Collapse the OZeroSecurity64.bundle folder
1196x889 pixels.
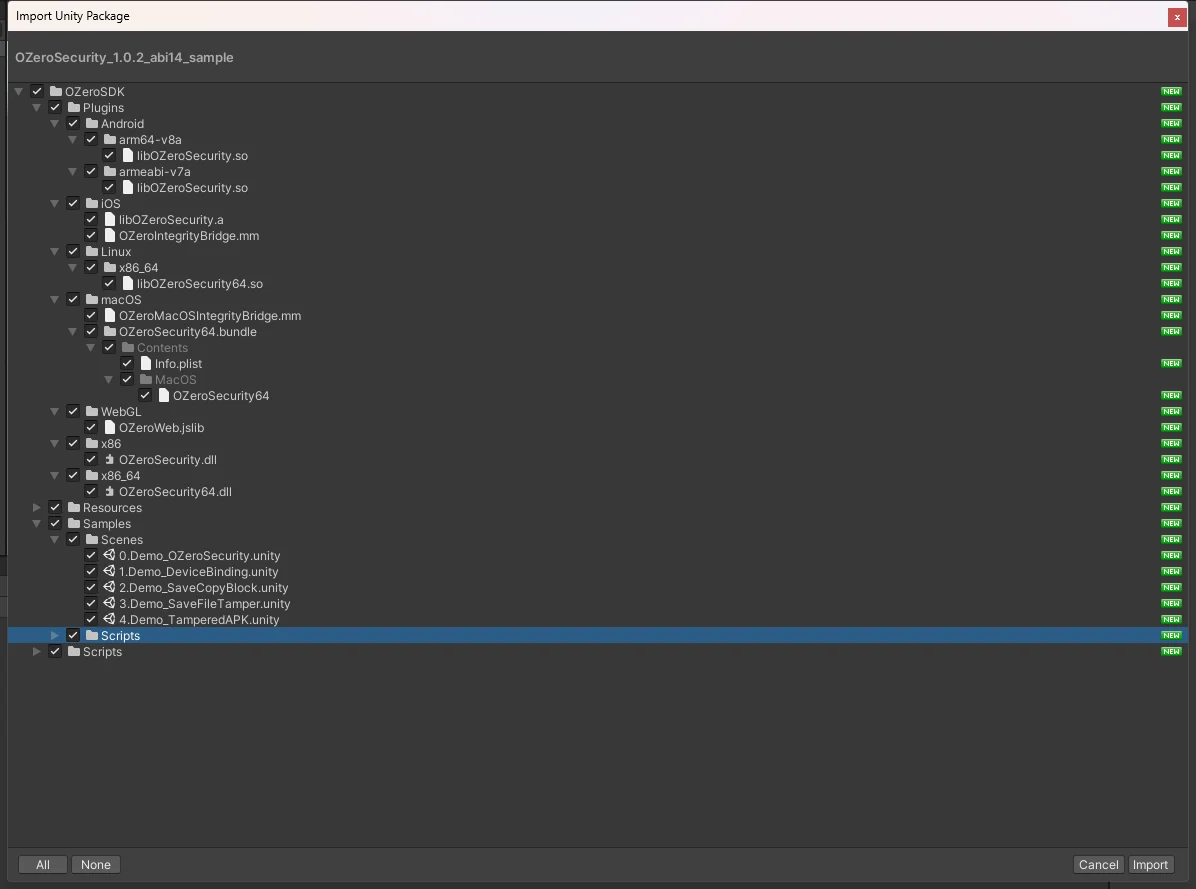click(73, 332)
